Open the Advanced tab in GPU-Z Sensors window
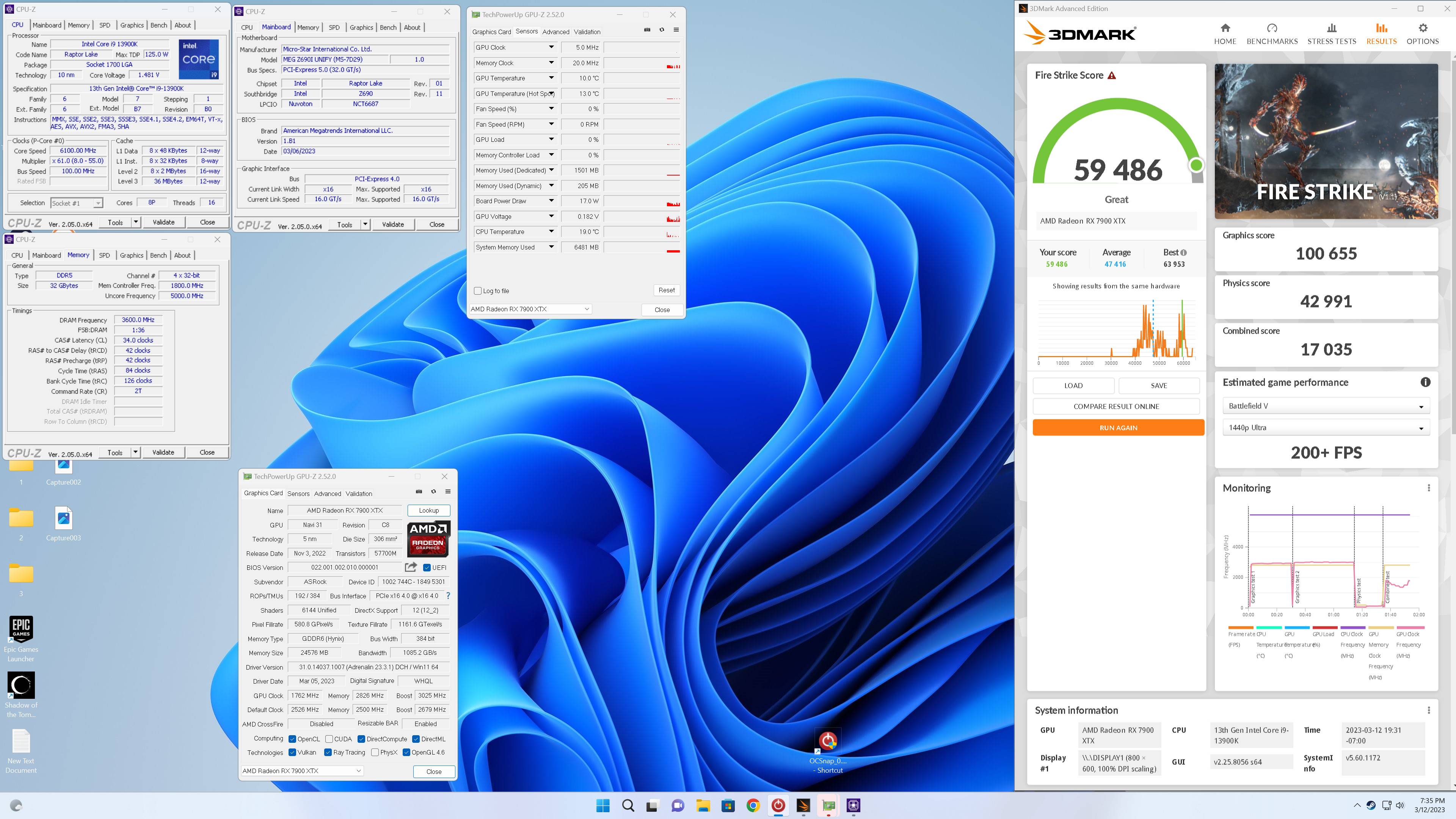 (x=555, y=31)
